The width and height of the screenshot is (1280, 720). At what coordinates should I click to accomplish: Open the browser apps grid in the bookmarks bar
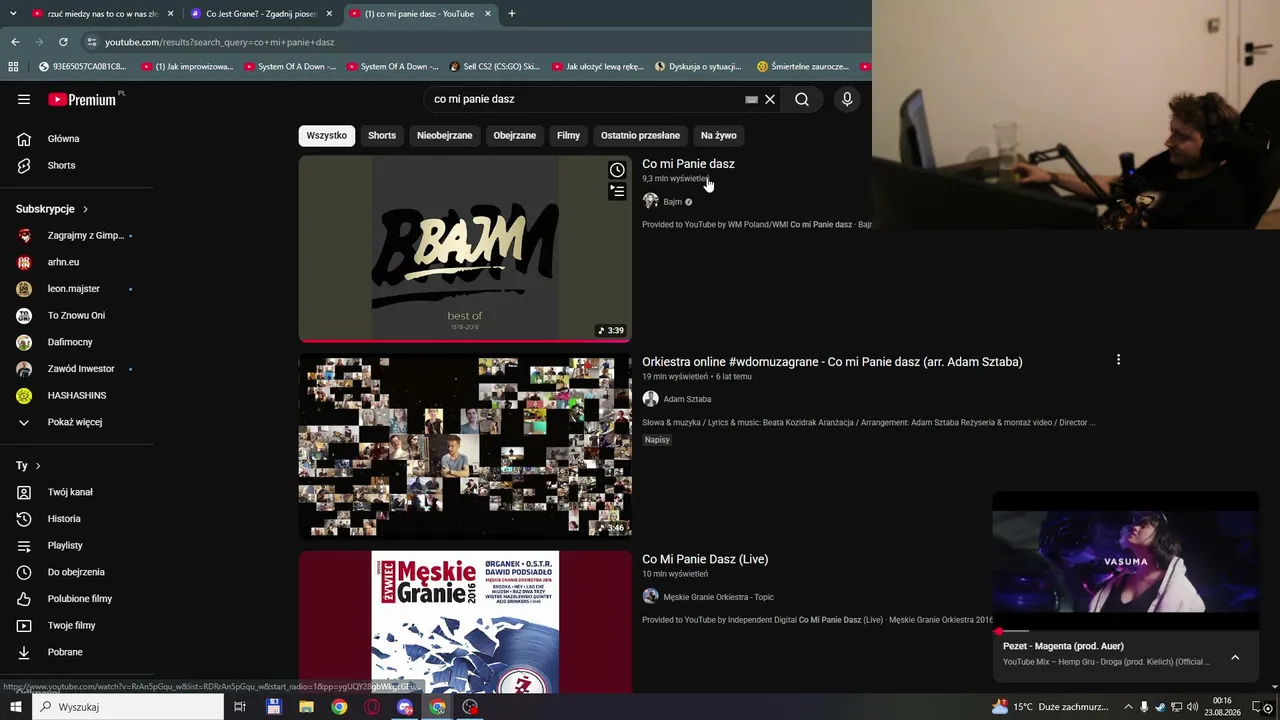(x=13, y=67)
